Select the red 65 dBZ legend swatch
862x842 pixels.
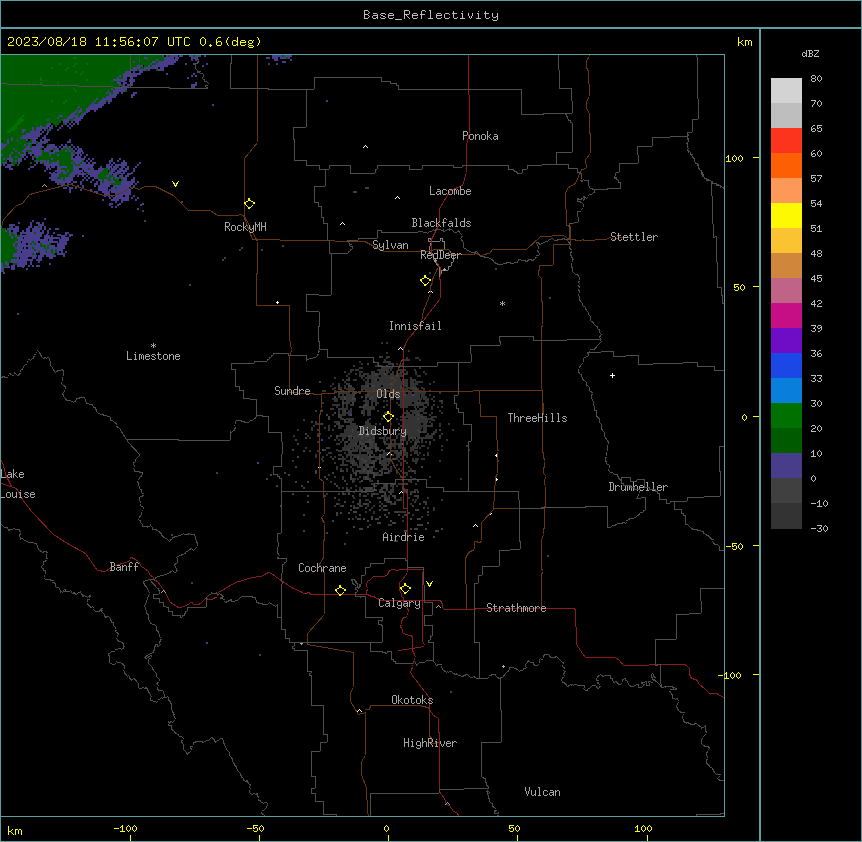pyautogui.click(x=786, y=140)
